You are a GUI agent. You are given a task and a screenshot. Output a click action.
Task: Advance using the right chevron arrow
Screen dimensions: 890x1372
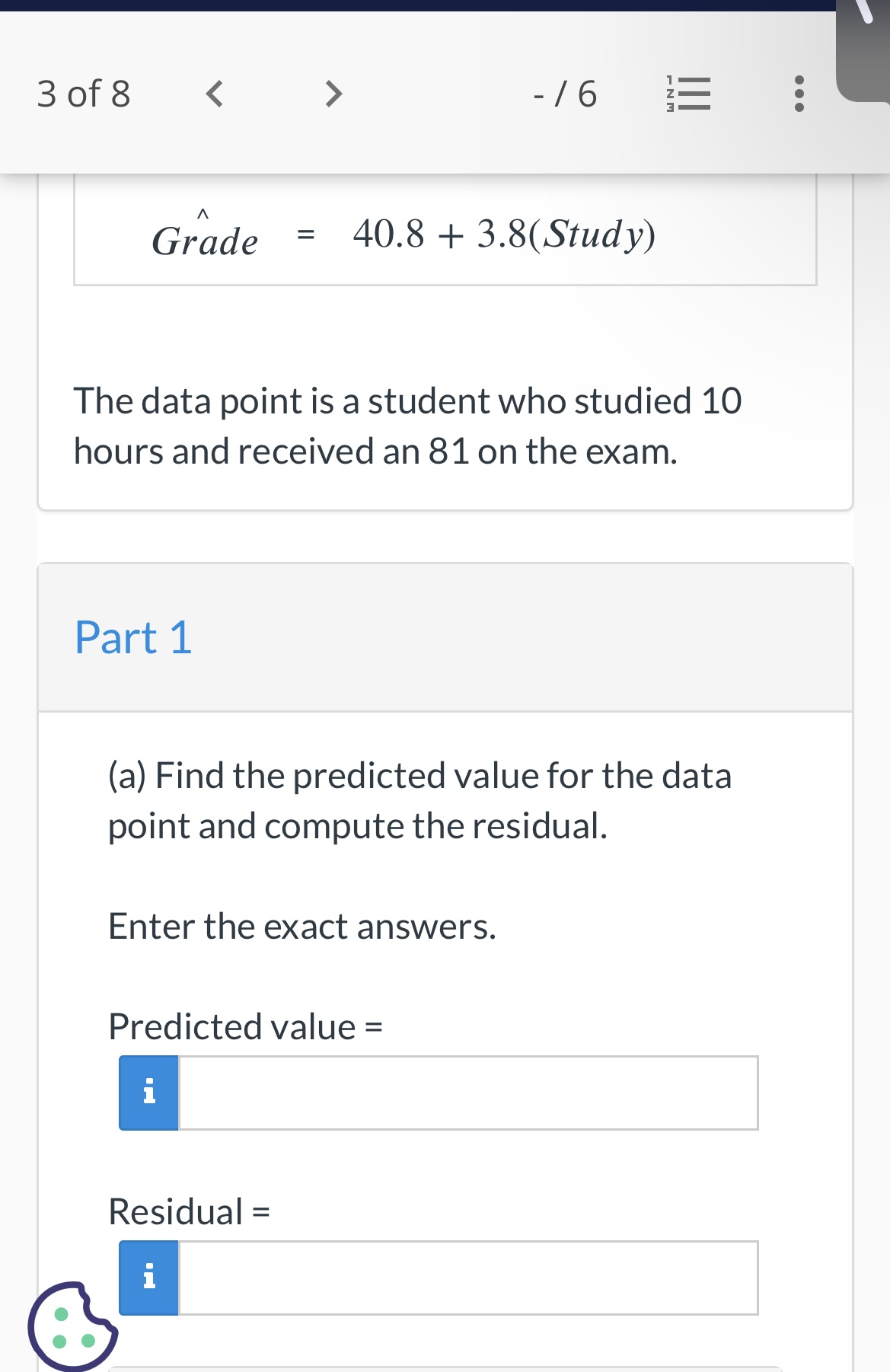333,94
